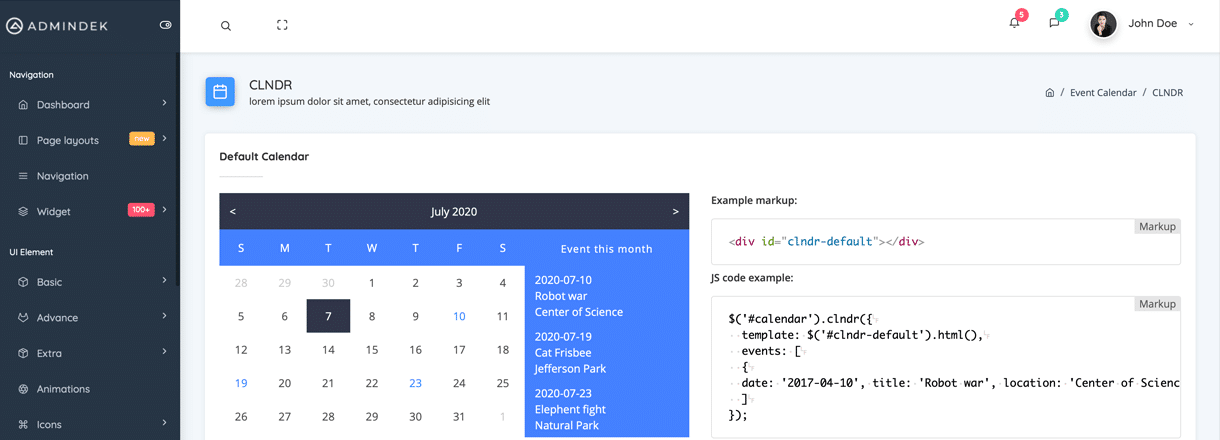This screenshot has width=1220, height=440.
Task: Click the 'new' badge on Page layouts
Action: (x=142, y=139)
